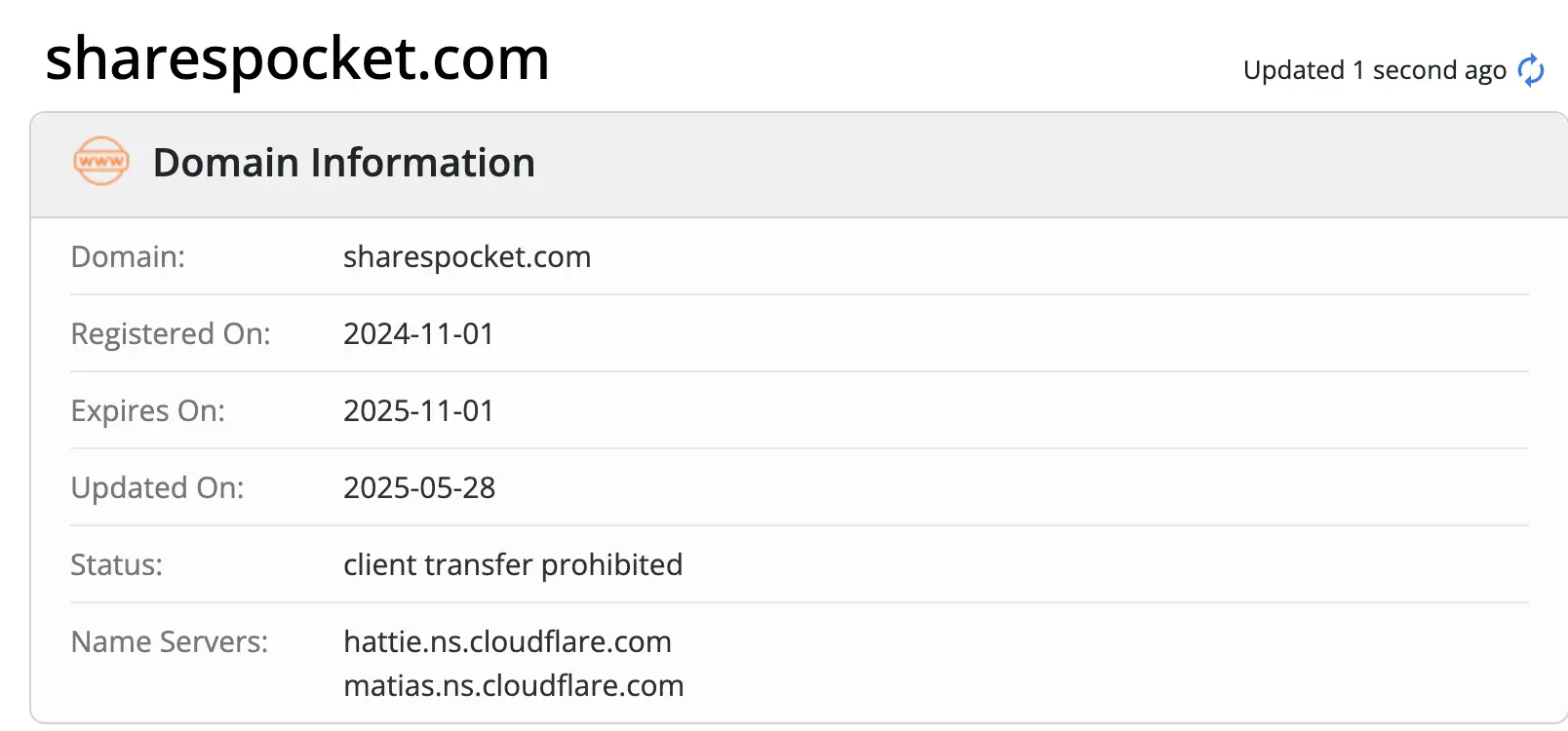Screen dimensions: 1568x731
Task: Click the 'Domain:' field label
Action: tap(128, 257)
